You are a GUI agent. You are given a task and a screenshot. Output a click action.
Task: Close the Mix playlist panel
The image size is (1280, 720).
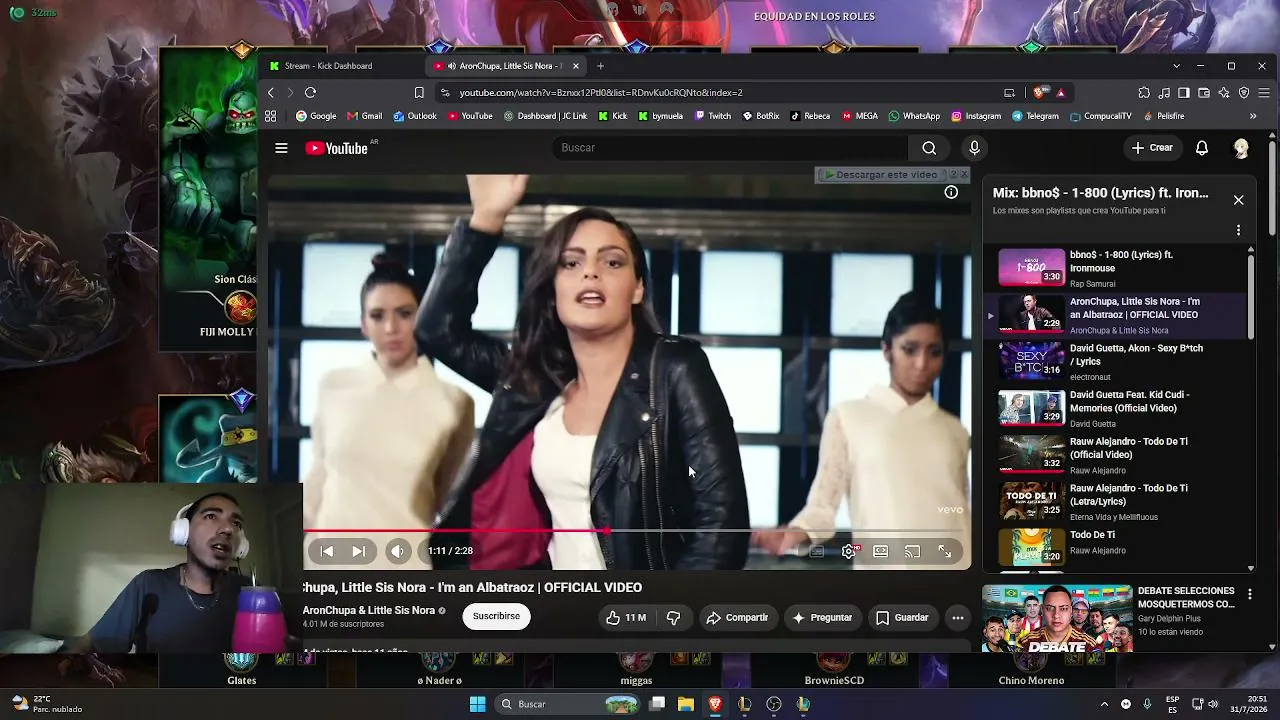(1238, 200)
